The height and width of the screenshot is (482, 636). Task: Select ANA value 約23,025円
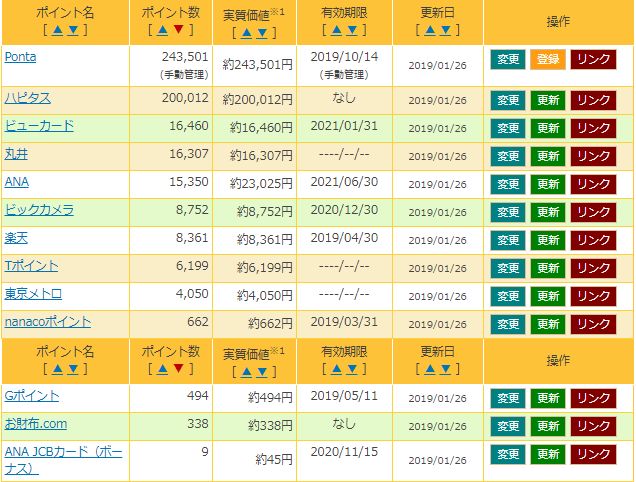coord(261,184)
